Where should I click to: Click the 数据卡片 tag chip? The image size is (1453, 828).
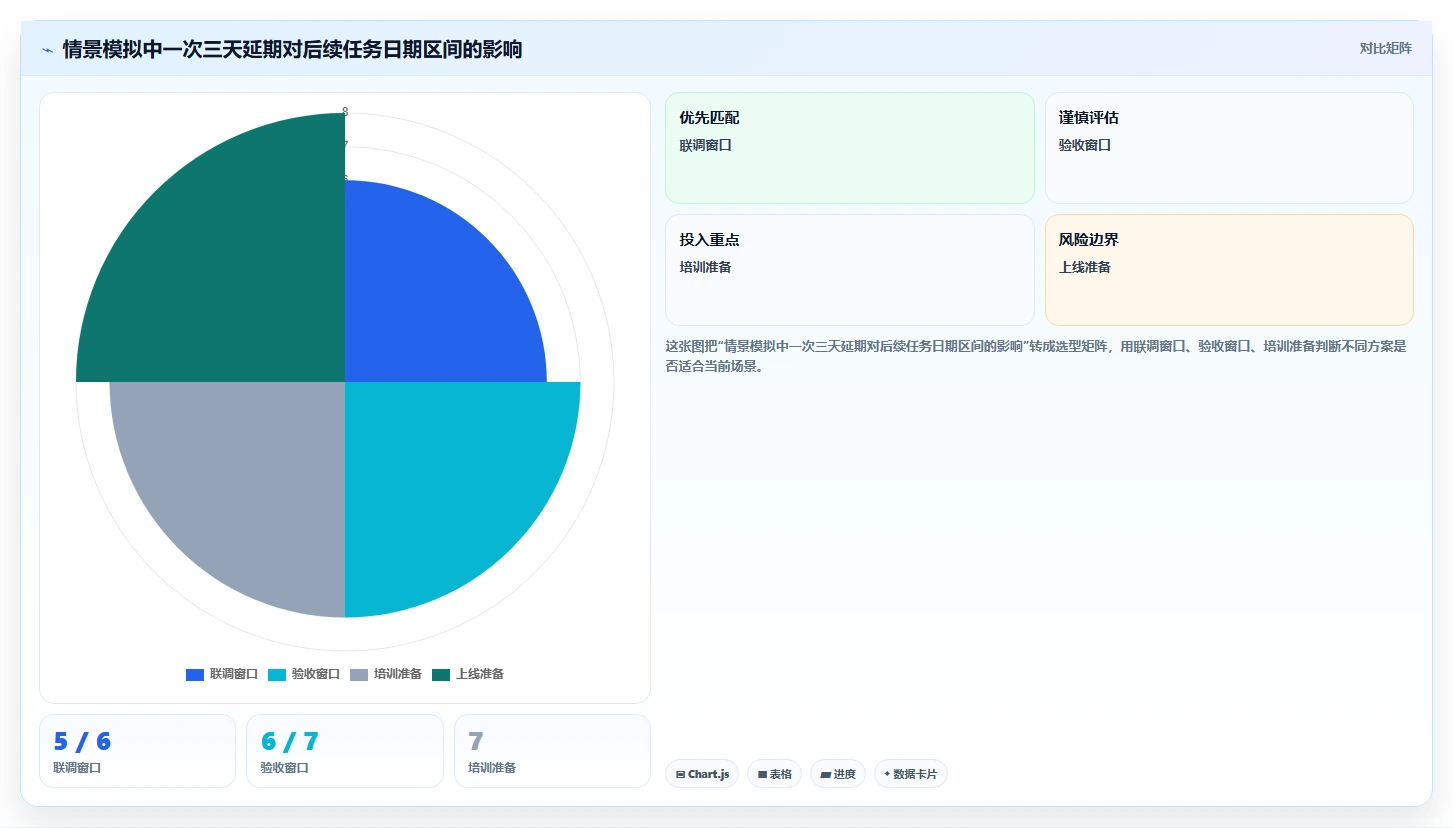pos(911,774)
